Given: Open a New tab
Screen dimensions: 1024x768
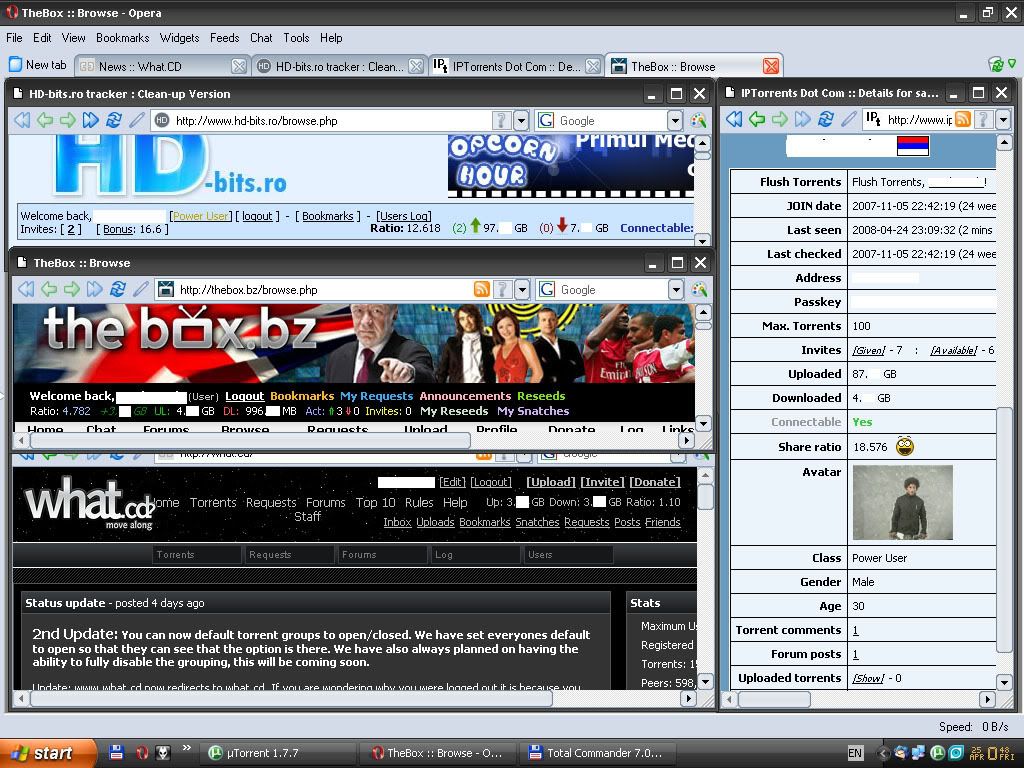Looking at the screenshot, I should [38, 65].
